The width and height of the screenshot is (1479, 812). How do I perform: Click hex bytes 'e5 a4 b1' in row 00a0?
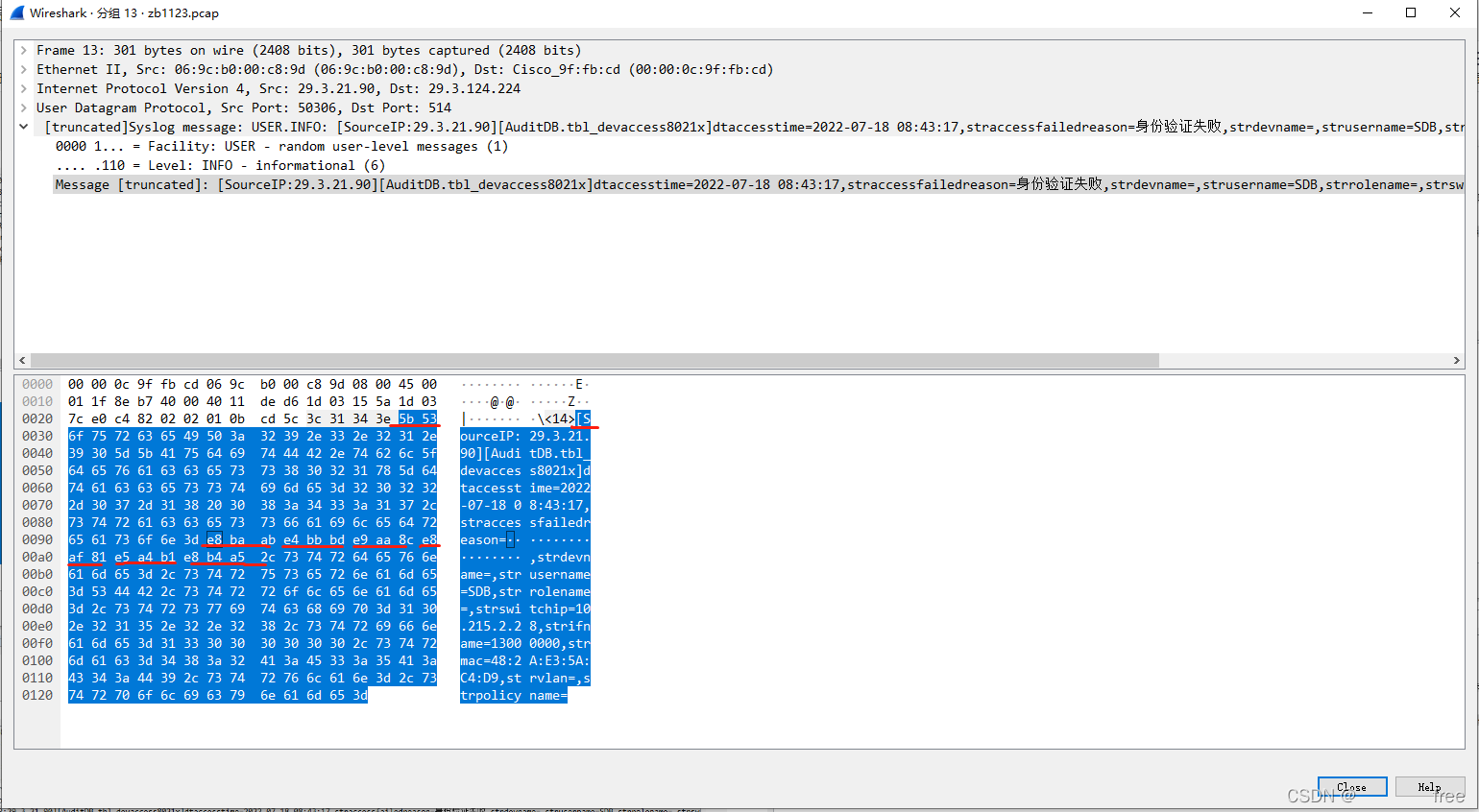(145, 557)
